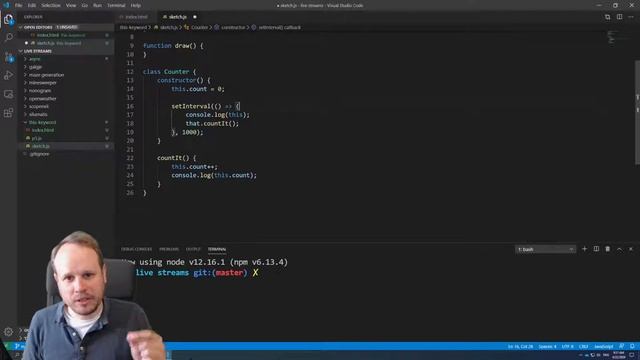Open the Explorer view in activity bar
Screen dimensions: 640x360
[x=8, y=19]
